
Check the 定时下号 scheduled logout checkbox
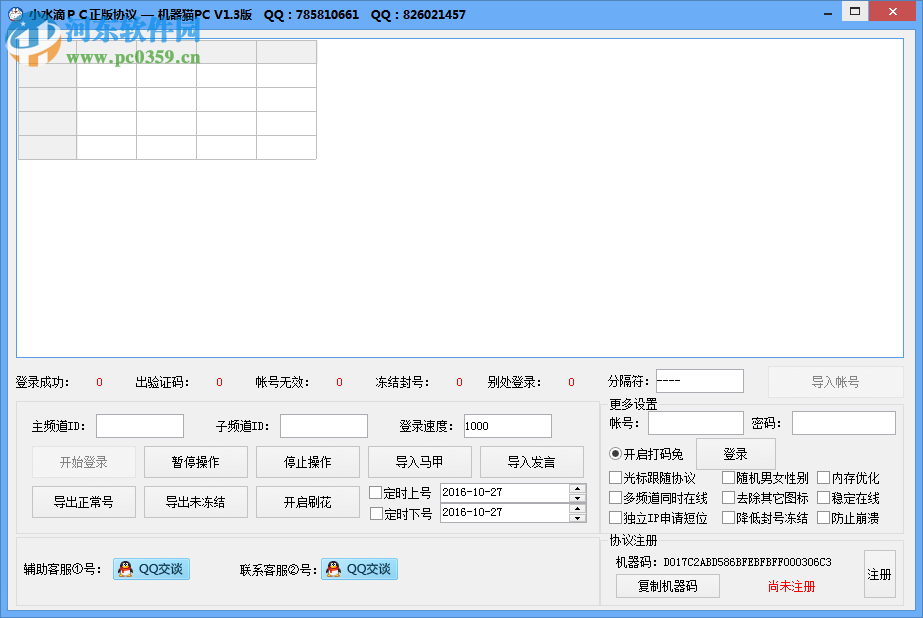coord(375,514)
